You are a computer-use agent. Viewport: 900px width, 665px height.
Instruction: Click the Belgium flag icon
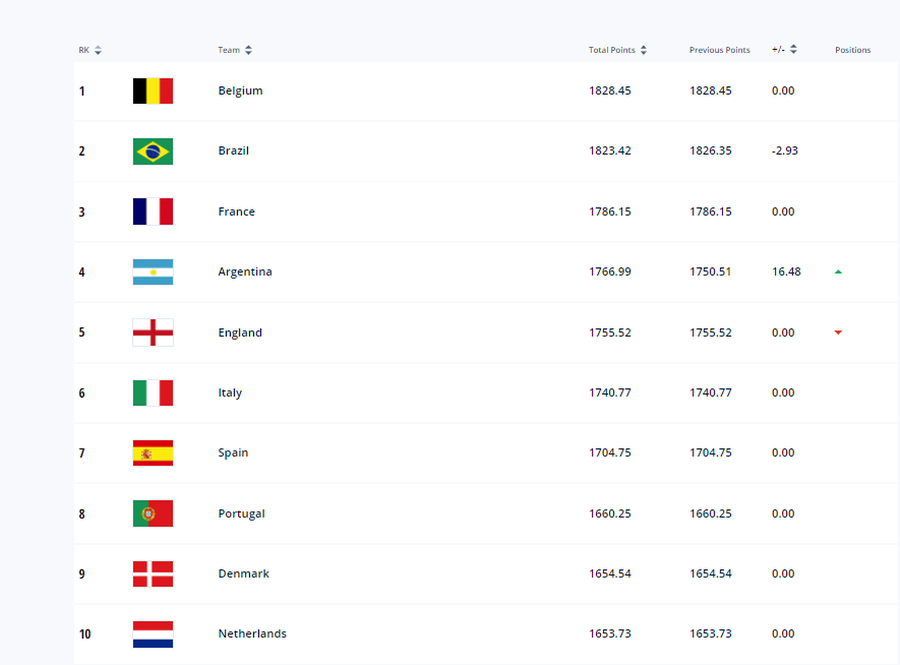tap(153, 91)
